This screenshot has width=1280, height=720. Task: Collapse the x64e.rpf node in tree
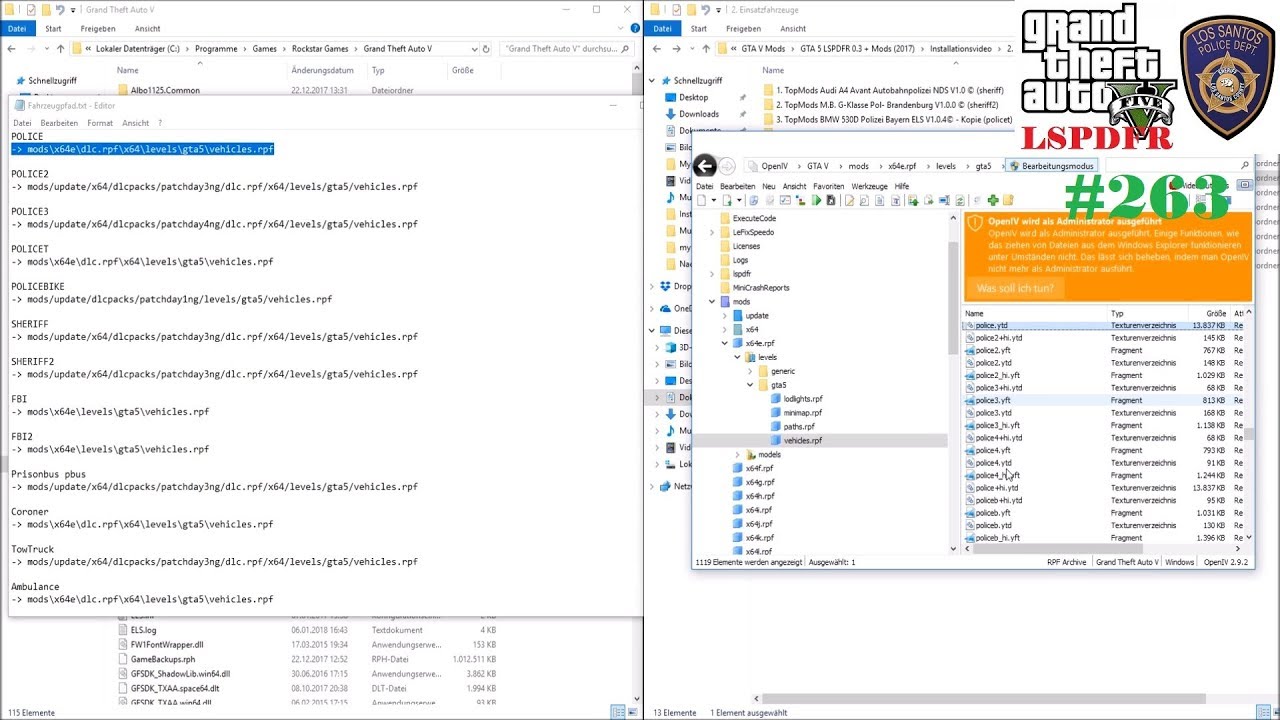tap(725, 343)
